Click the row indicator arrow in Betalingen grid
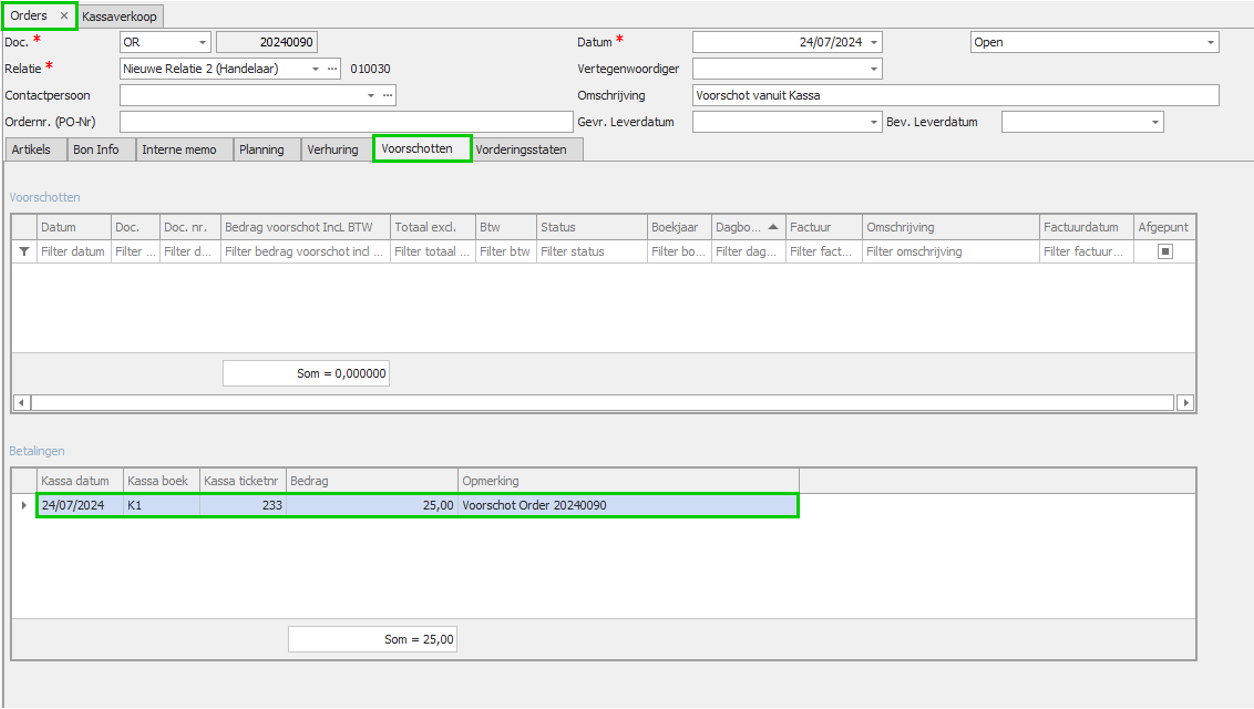 pyautogui.click(x=24, y=505)
